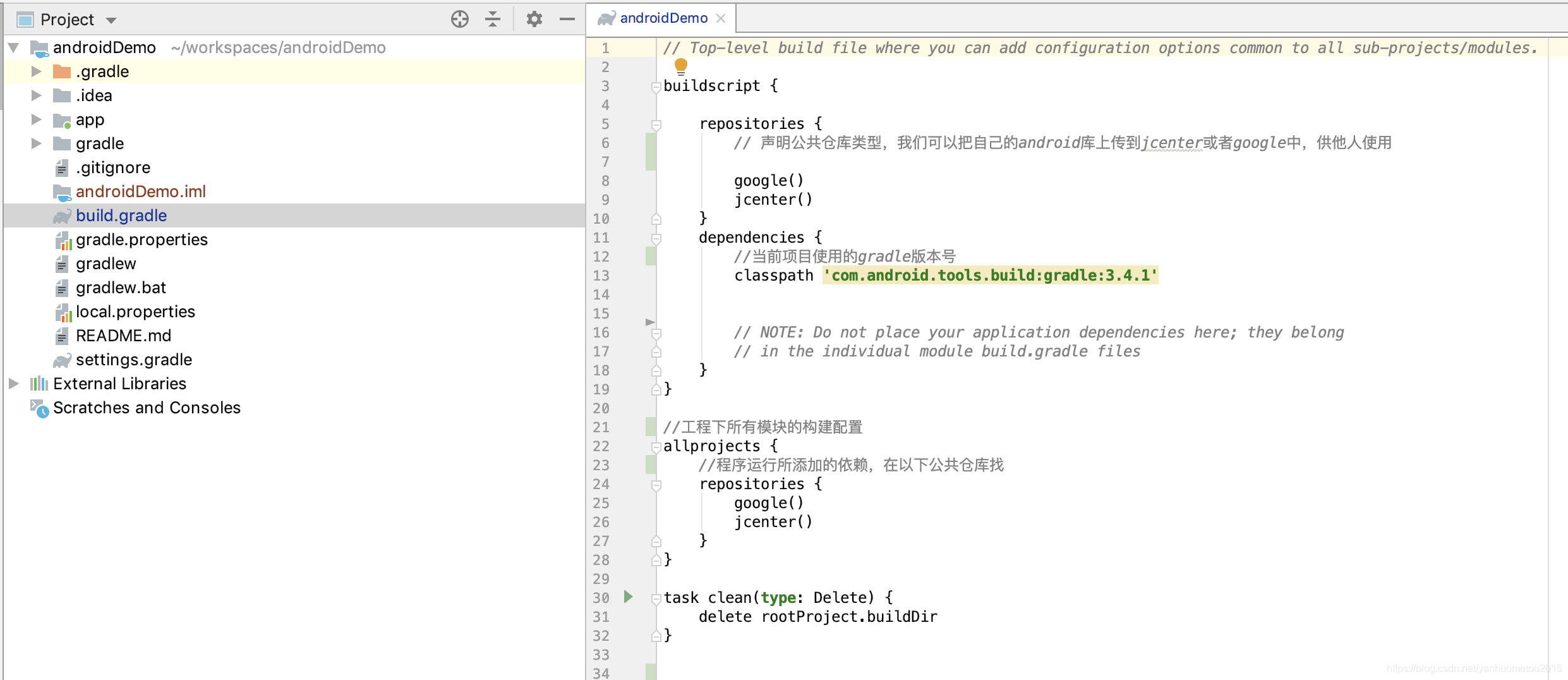Fold the dependencies block at line 11
Image resolution: width=1568 pixels, height=680 pixels.
coord(656,238)
